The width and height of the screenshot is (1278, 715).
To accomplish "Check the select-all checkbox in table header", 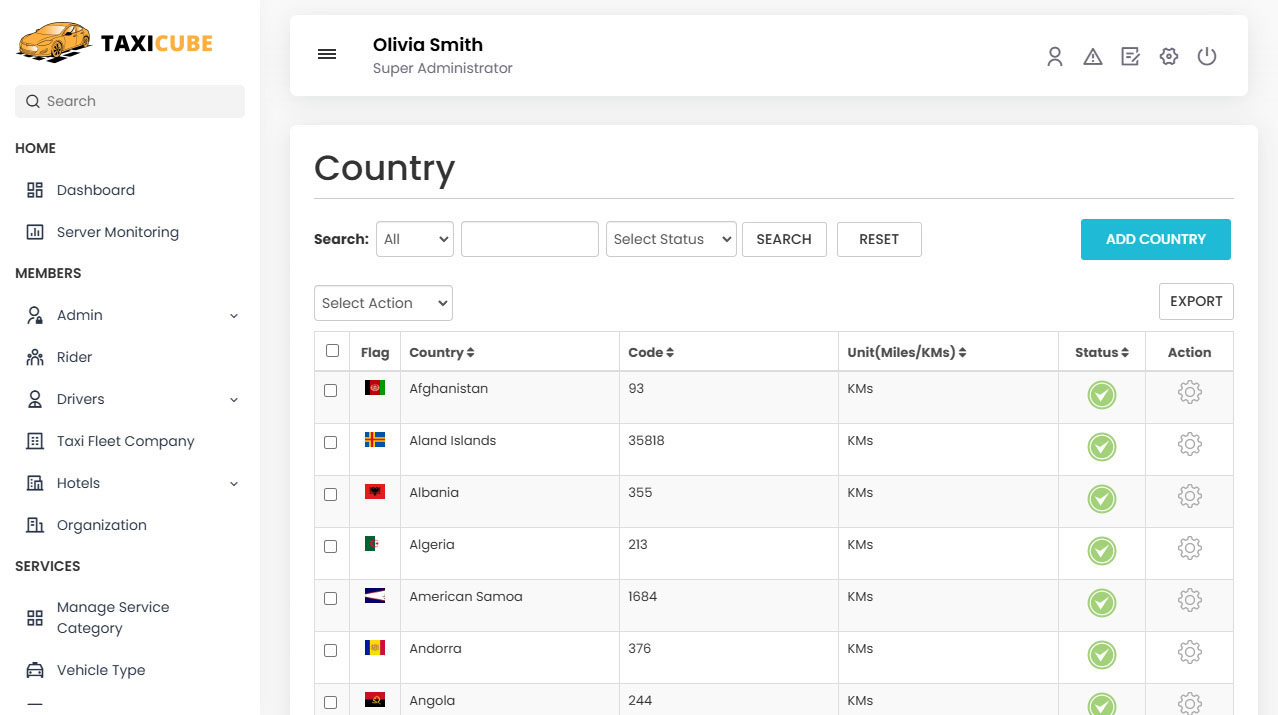I will (332, 351).
